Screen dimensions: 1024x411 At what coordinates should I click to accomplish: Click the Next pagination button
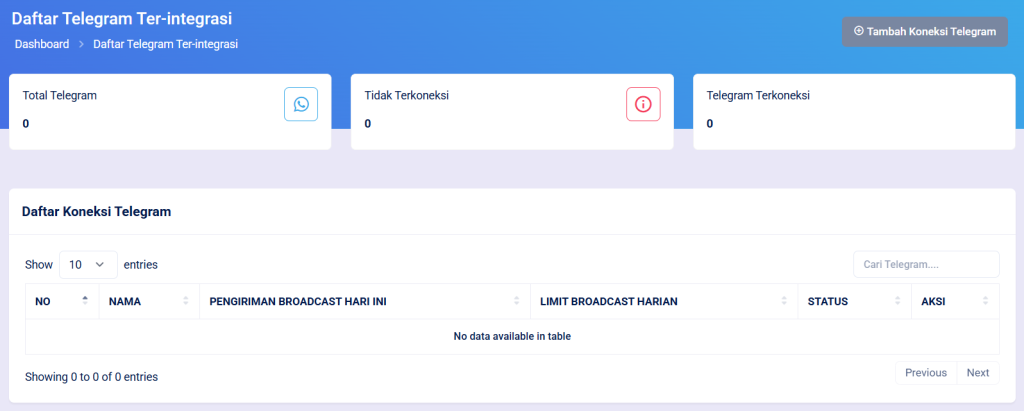(978, 373)
